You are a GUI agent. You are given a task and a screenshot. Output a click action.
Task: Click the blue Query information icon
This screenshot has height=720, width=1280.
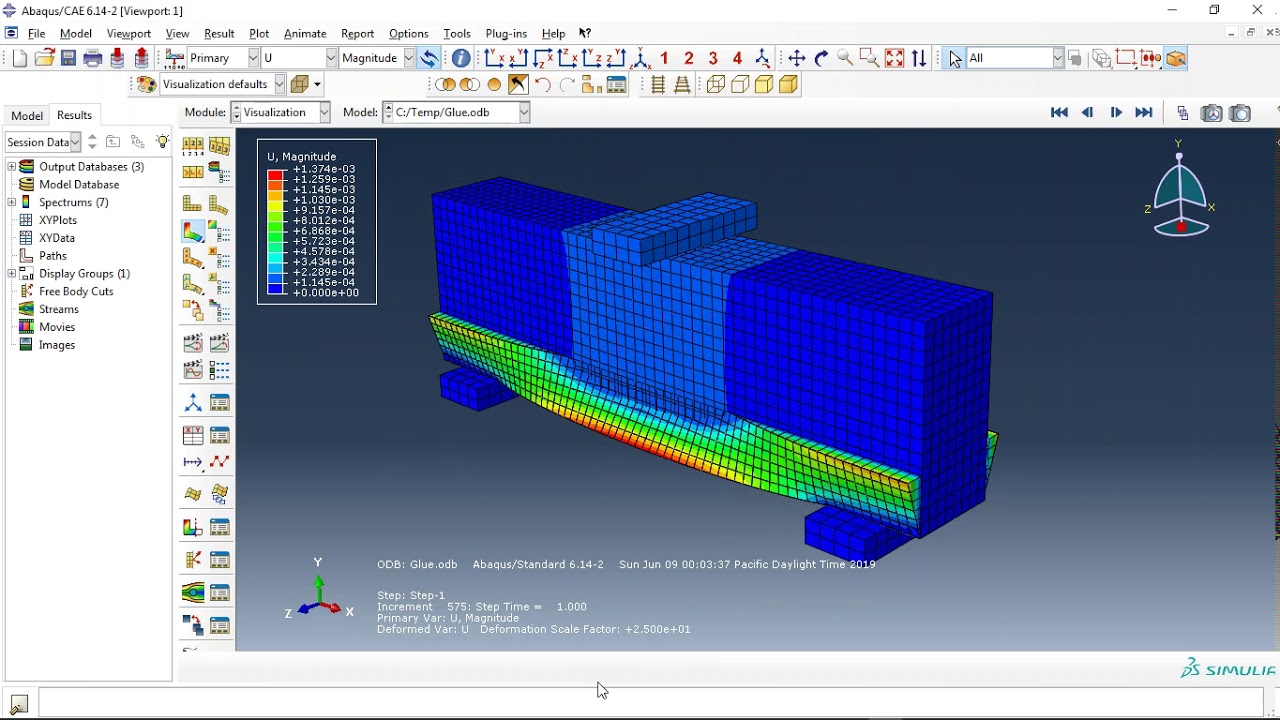461,58
